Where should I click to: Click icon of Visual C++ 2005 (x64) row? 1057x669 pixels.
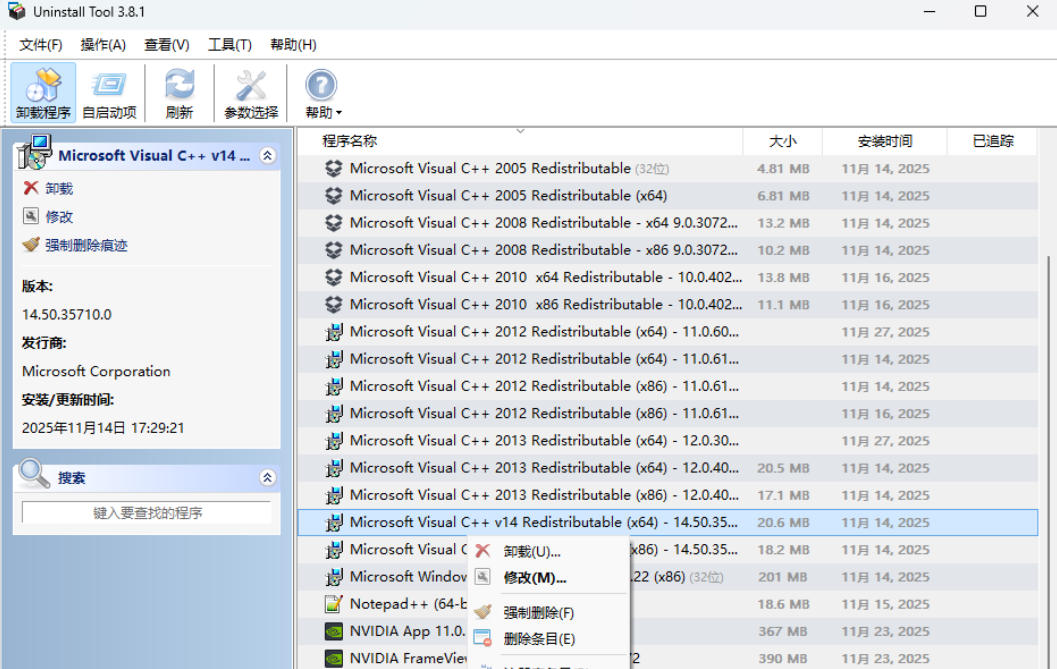click(x=334, y=196)
